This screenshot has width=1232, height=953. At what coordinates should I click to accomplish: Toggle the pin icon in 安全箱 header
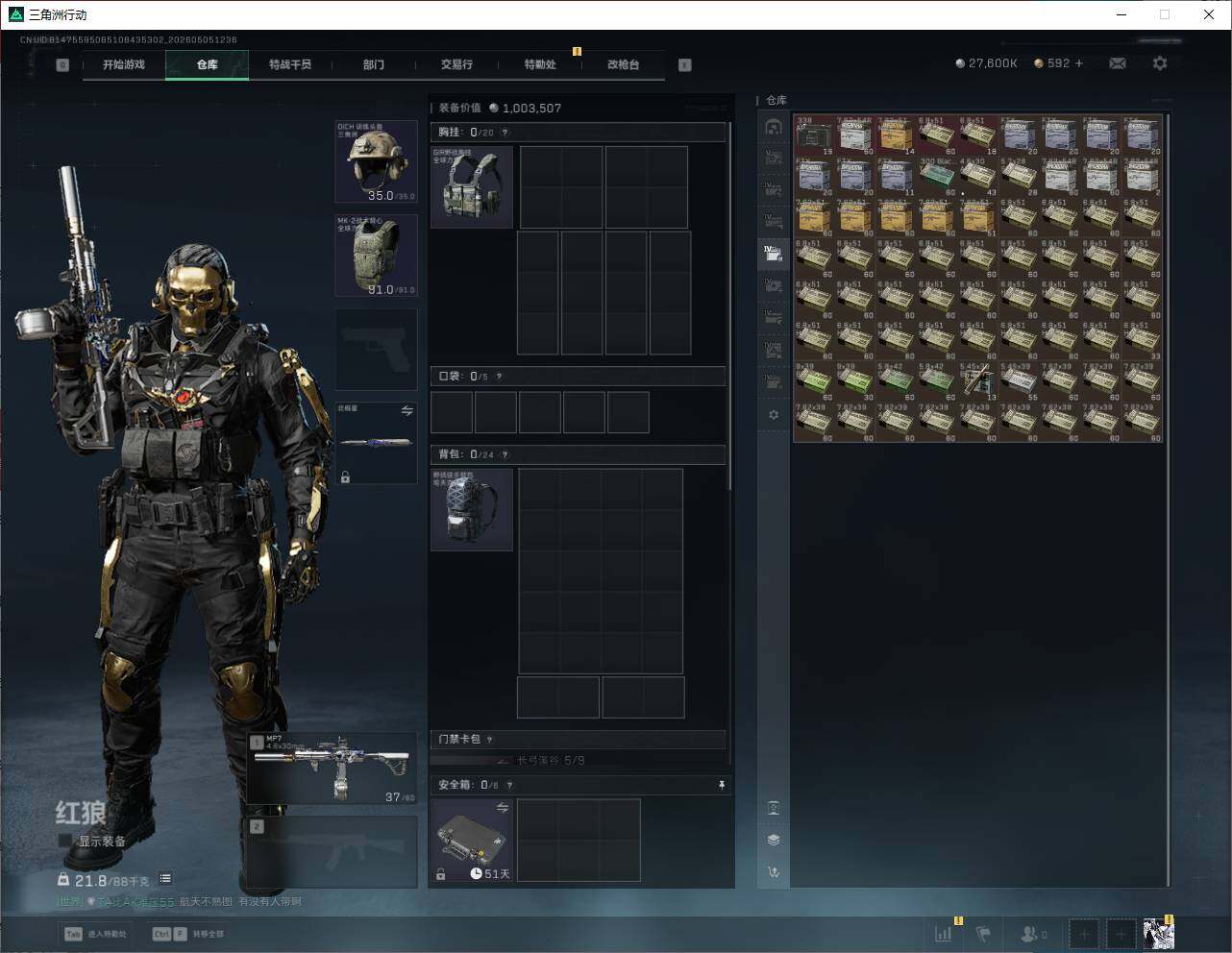pos(722,785)
